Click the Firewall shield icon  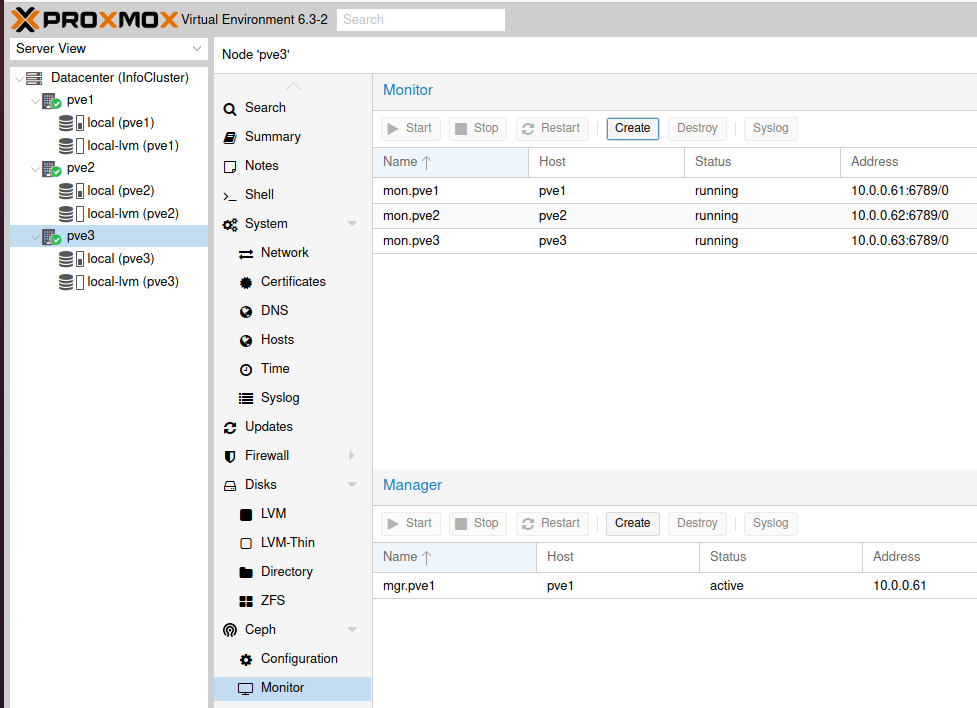[230, 456]
